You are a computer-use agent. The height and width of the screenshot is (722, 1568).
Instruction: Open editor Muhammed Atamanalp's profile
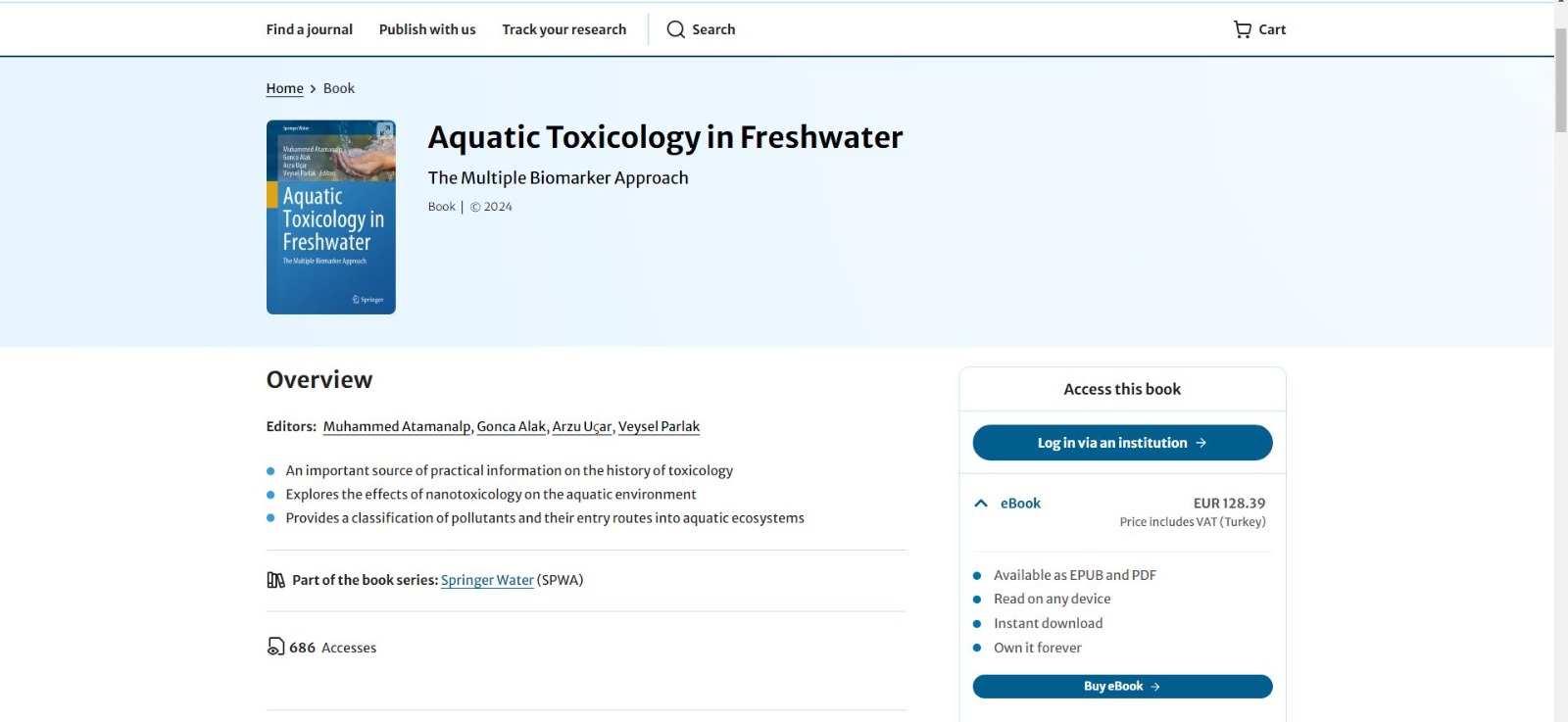click(x=397, y=426)
